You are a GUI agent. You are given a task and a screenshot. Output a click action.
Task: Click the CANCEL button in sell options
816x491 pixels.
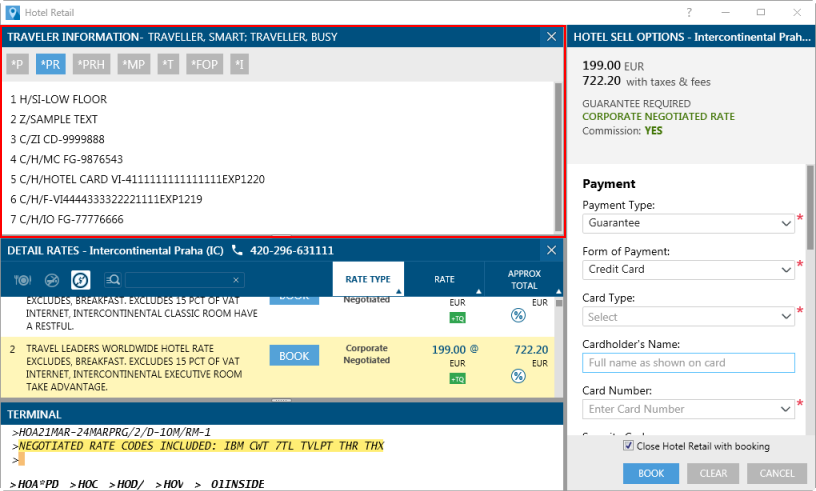tap(776, 473)
